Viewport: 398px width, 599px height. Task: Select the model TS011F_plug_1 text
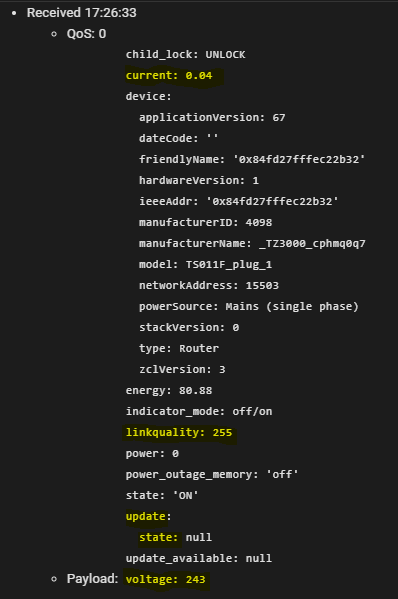tap(229, 264)
